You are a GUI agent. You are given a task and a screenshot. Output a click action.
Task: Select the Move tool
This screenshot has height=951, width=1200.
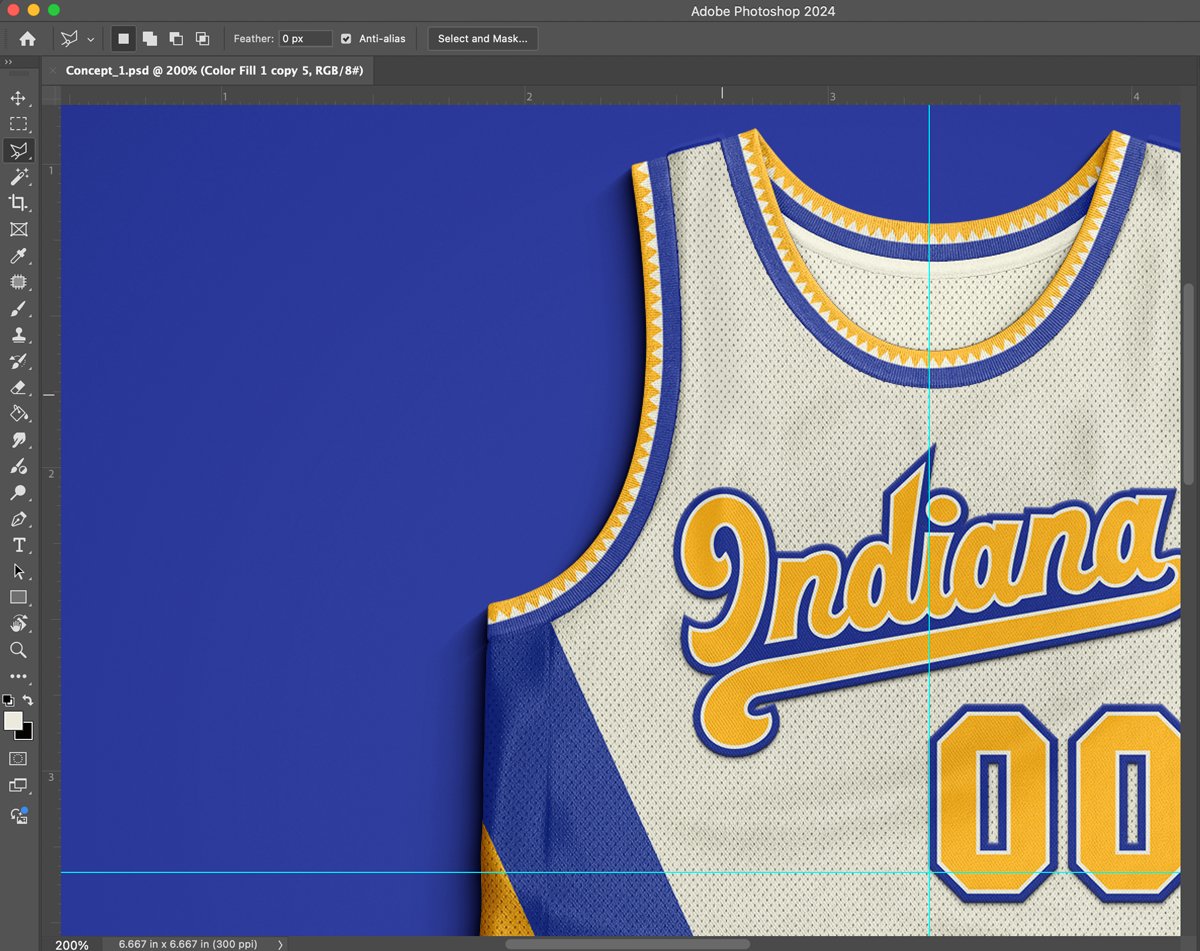pos(18,98)
